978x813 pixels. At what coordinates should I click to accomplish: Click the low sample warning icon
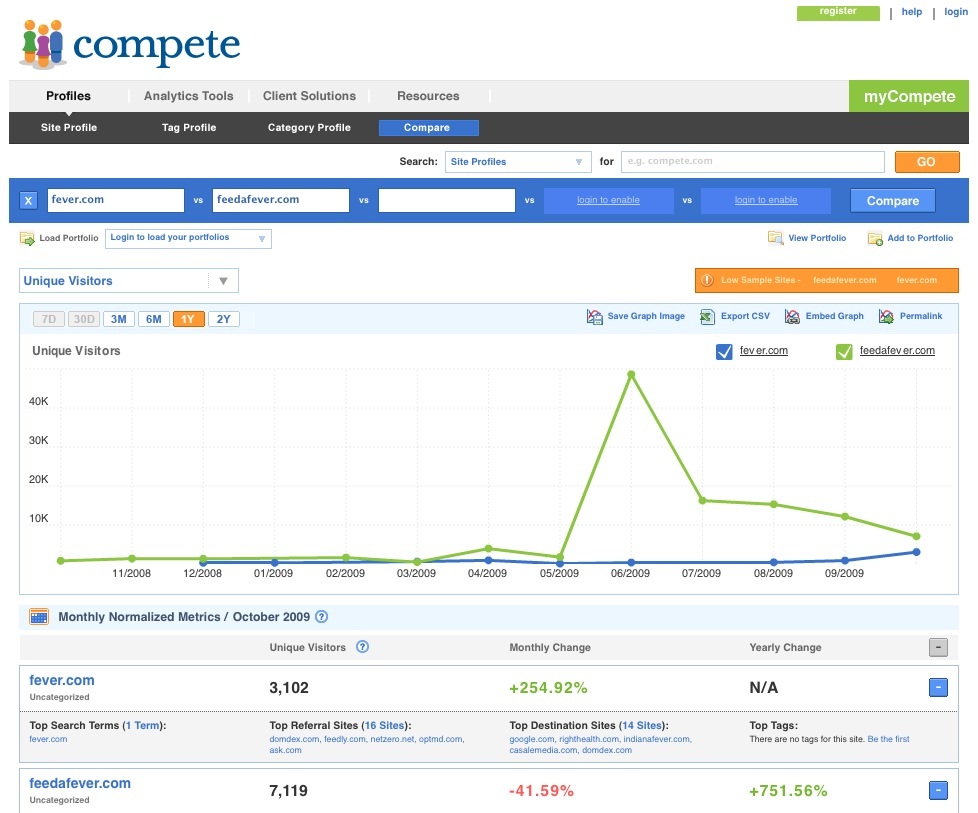tap(707, 280)
